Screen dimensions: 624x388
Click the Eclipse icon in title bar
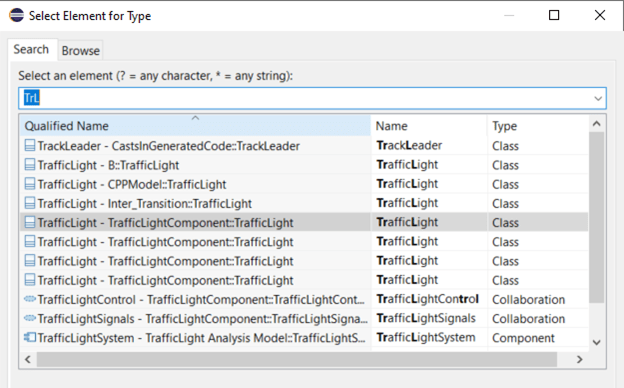[16, 15]
